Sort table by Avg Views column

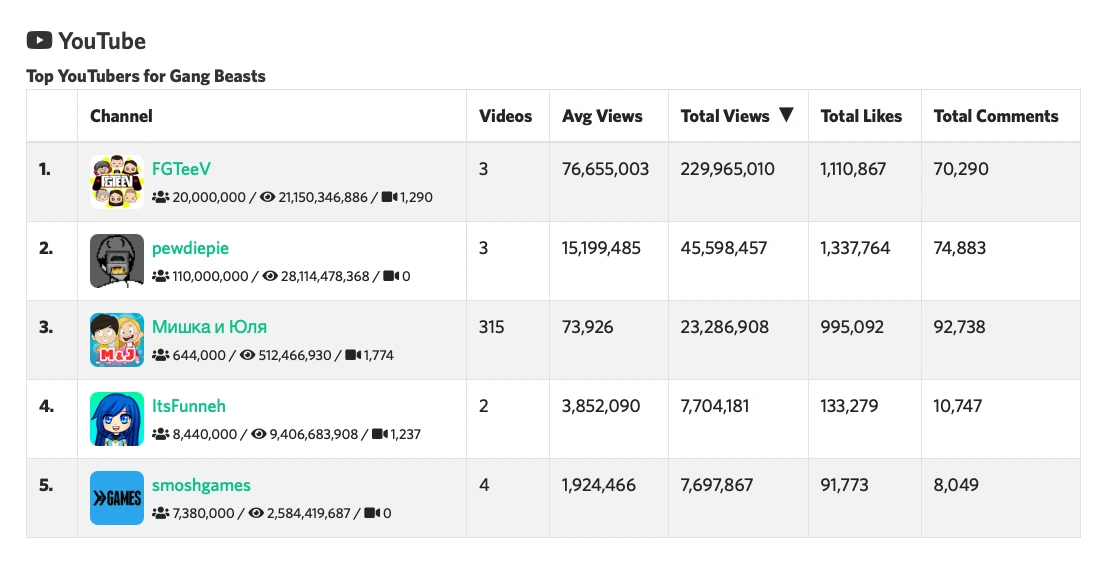coord(602,116)
